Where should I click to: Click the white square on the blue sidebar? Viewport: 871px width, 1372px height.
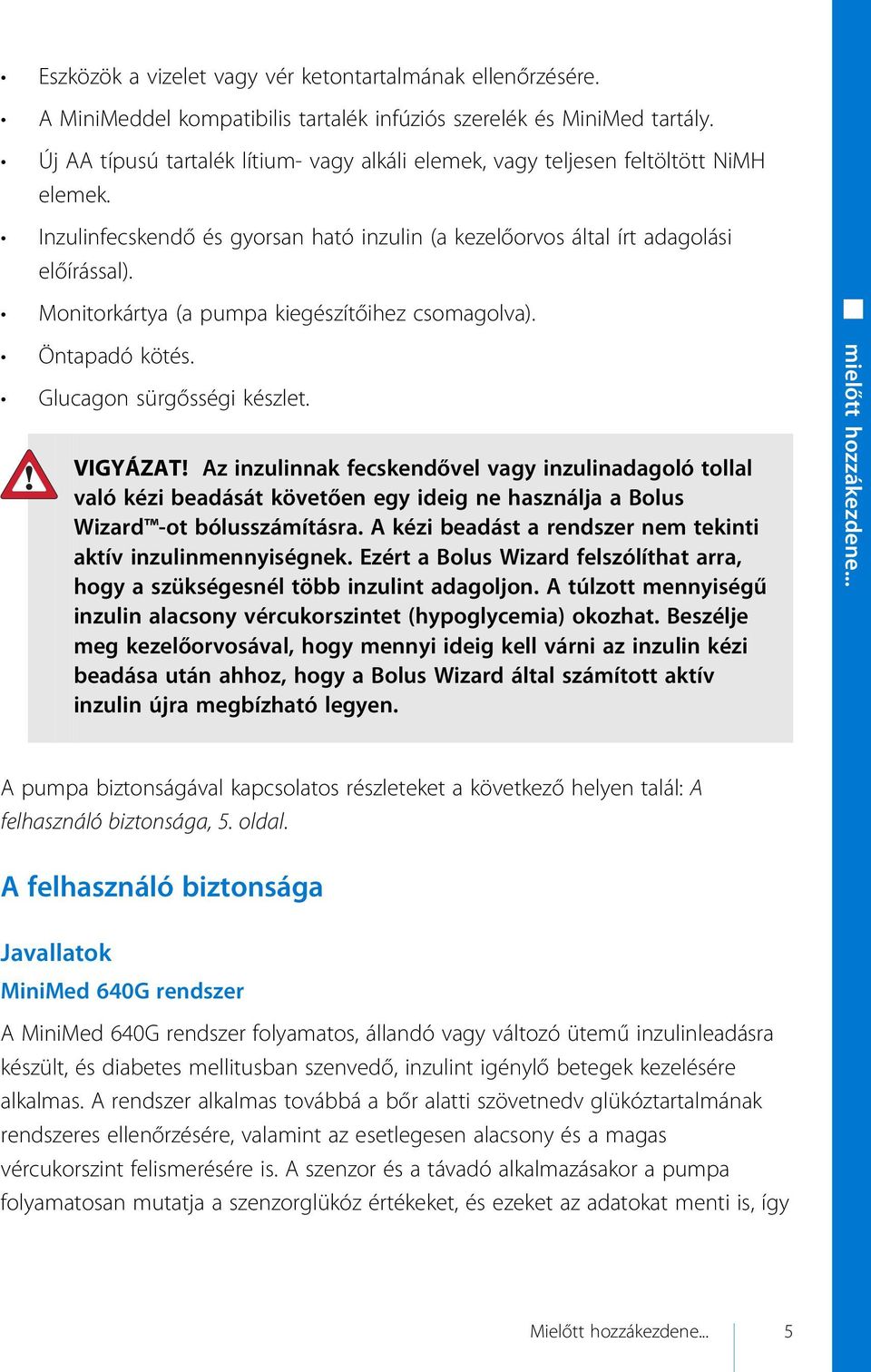852,309
